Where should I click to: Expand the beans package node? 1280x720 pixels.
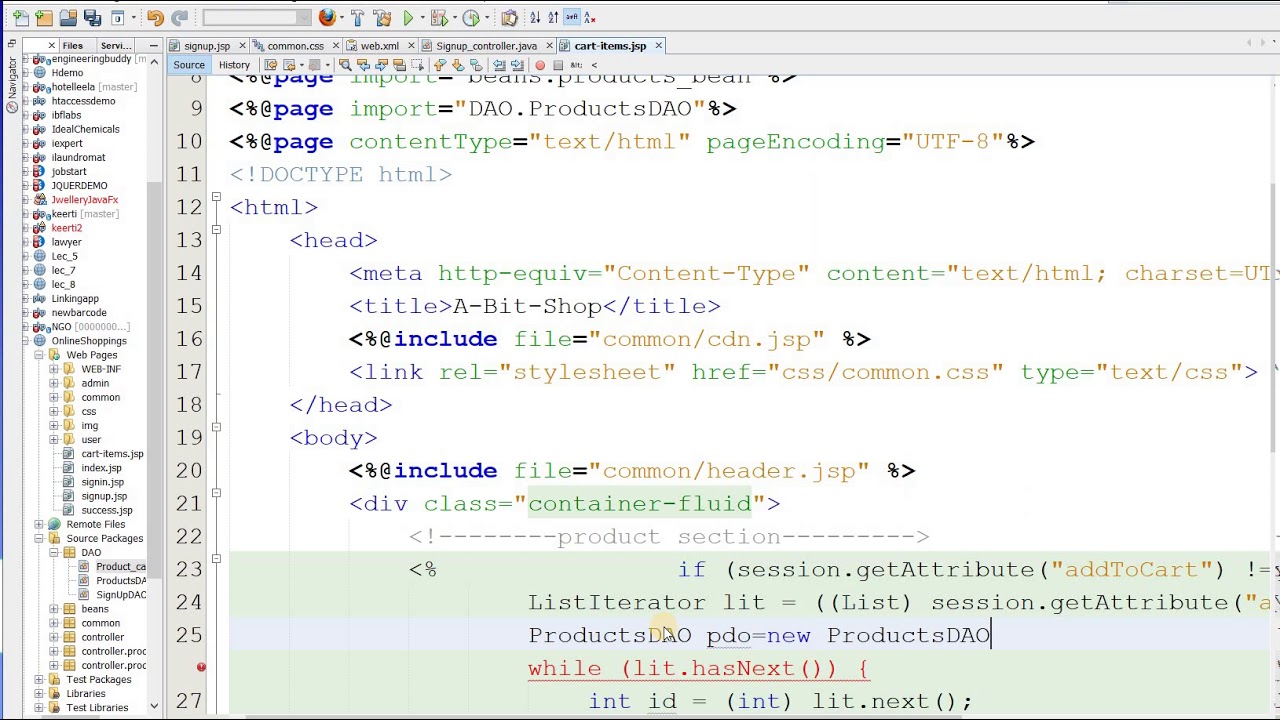click(53, 609)
